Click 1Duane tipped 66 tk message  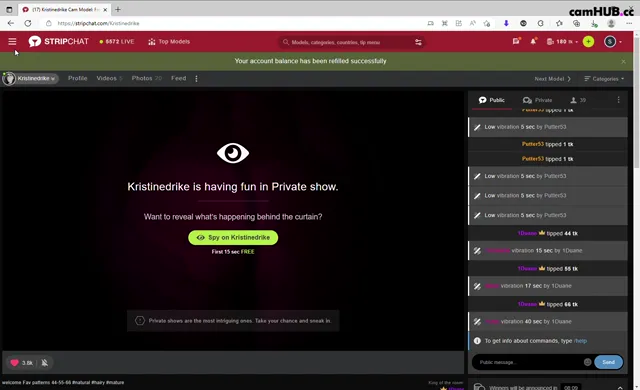click(x=547, y=304)
